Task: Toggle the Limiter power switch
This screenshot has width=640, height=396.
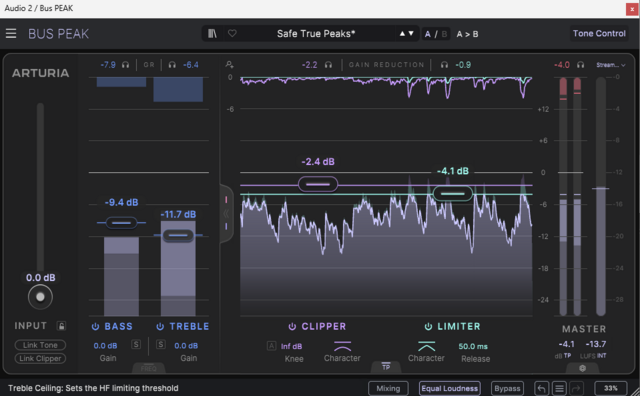Action: [428, 327]
